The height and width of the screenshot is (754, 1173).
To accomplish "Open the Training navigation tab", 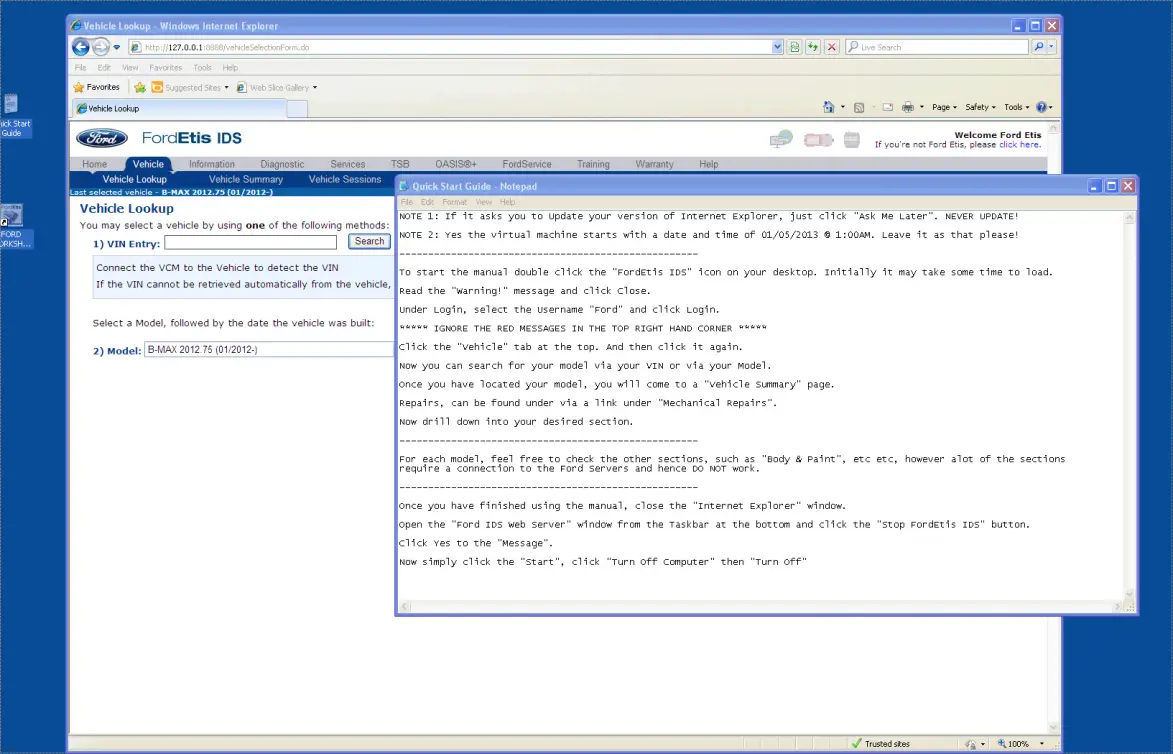I will pos(593,164).
